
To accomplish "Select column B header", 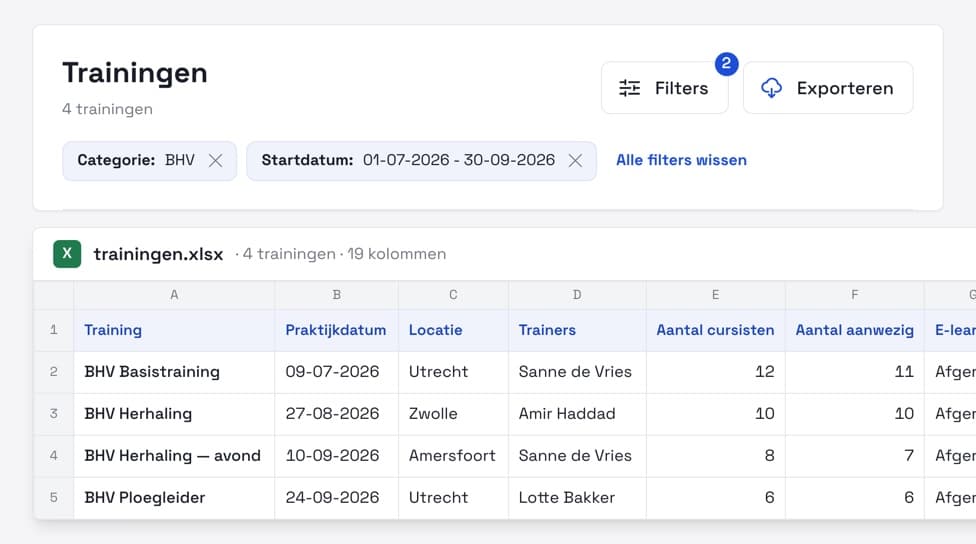I will click(x=336, y=295).
